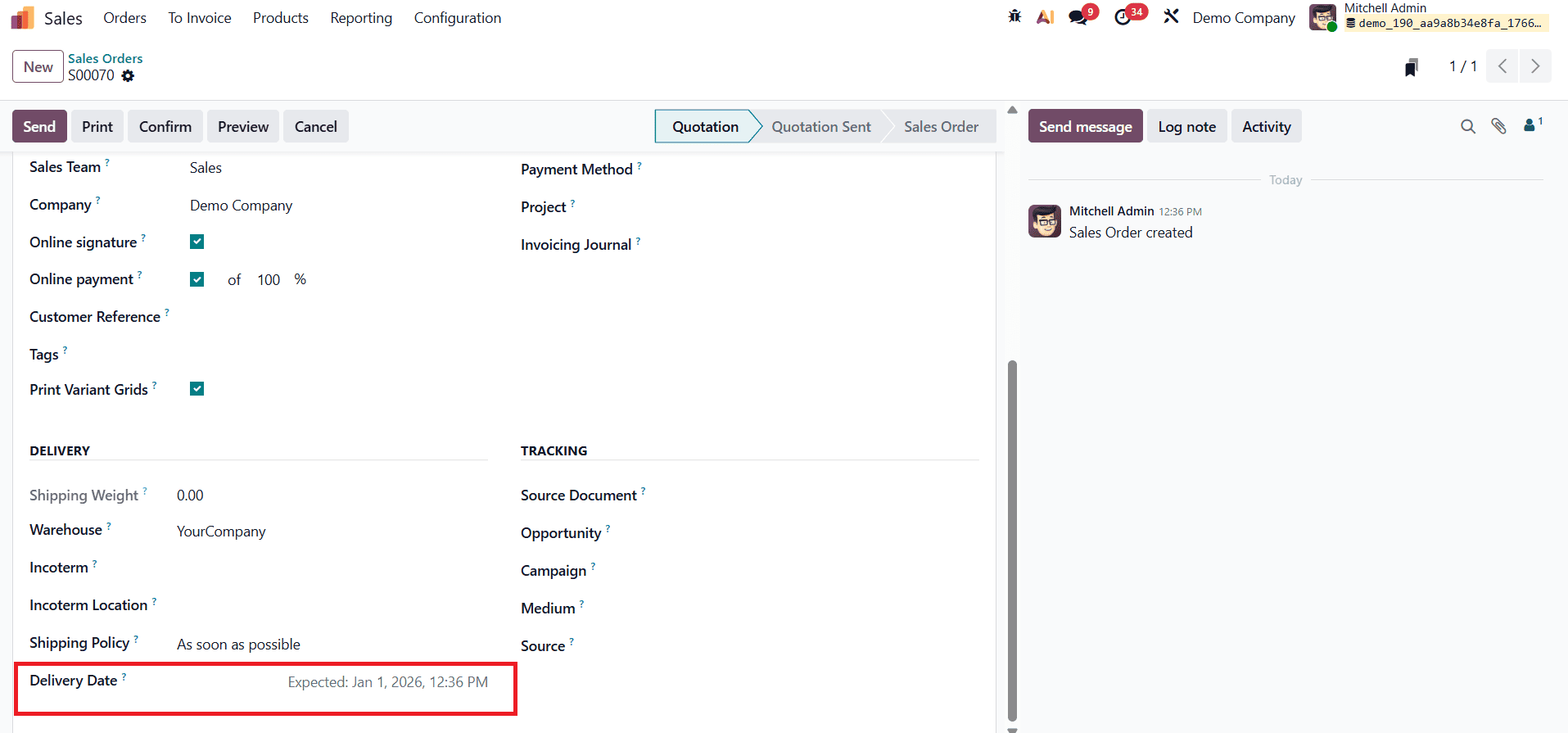
Task: Open the Products menu
Action: (x=281, y=18)
